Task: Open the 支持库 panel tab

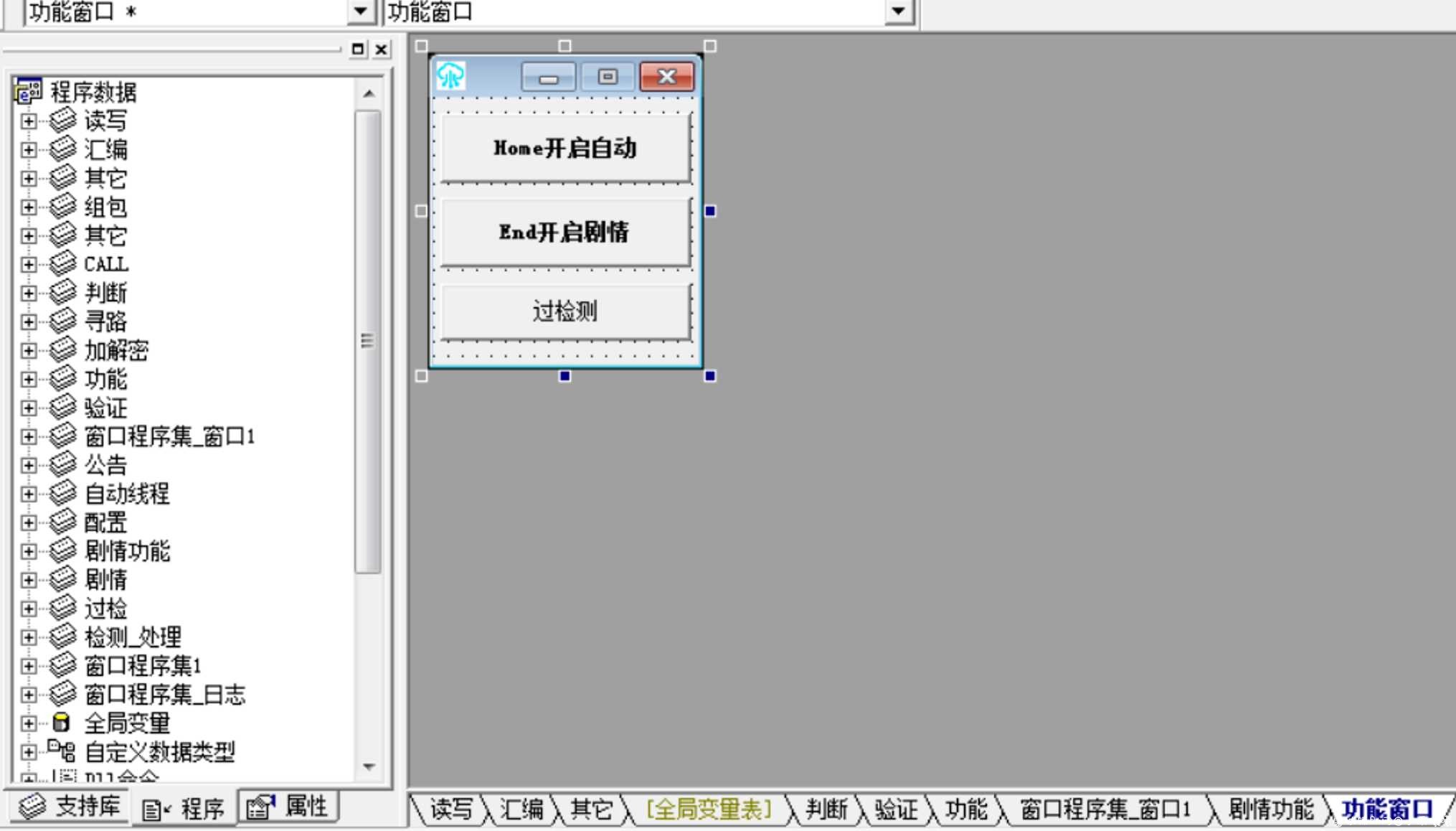Action: pos(70,807)
